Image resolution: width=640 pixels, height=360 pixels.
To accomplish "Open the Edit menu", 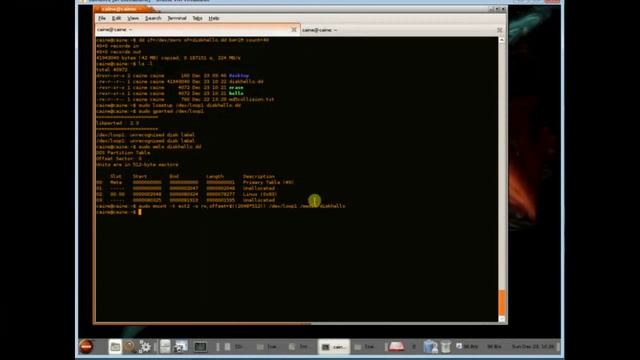I will click(x=116, y=18).
